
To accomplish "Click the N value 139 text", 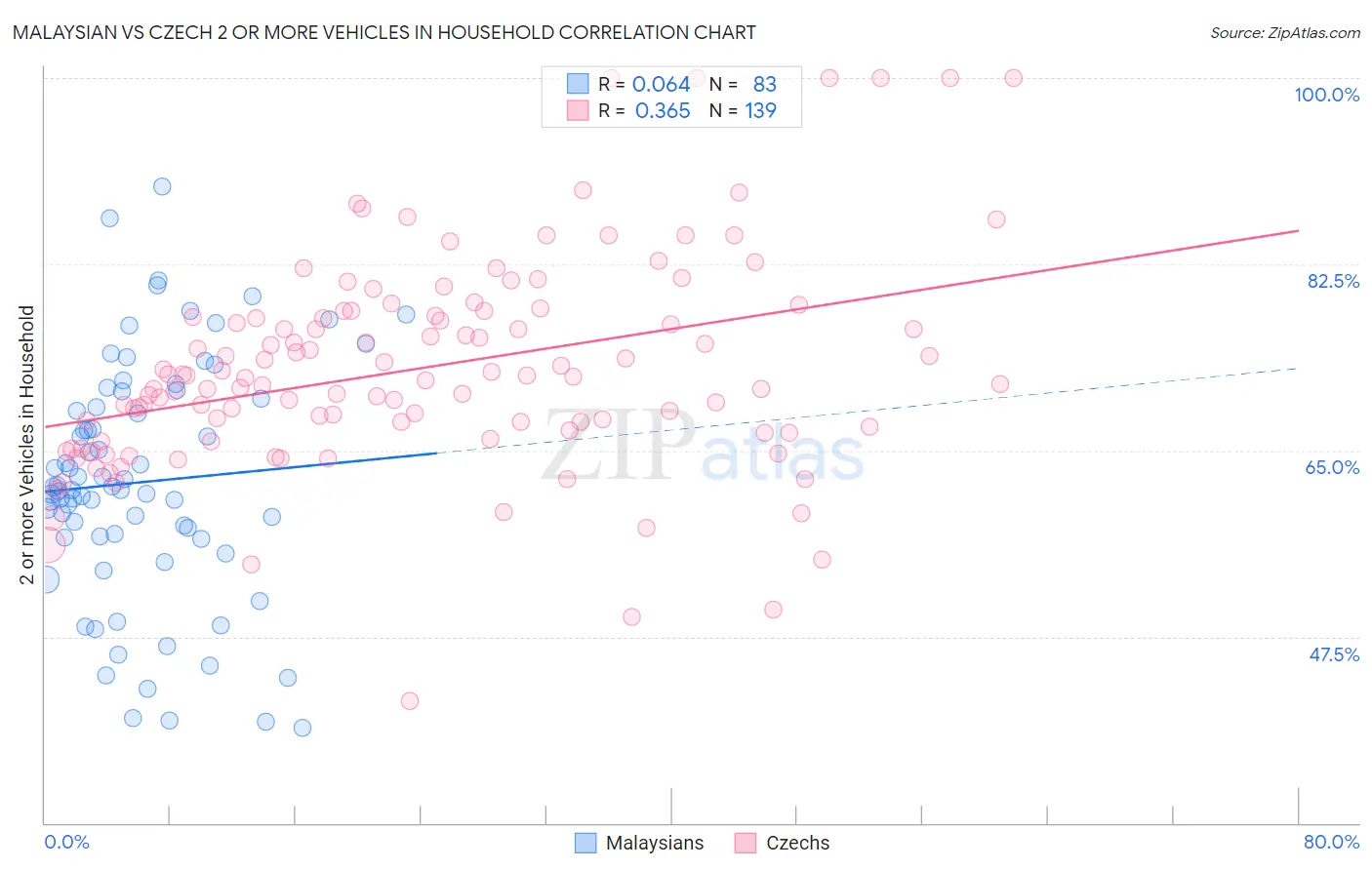I will coord(760,110).
